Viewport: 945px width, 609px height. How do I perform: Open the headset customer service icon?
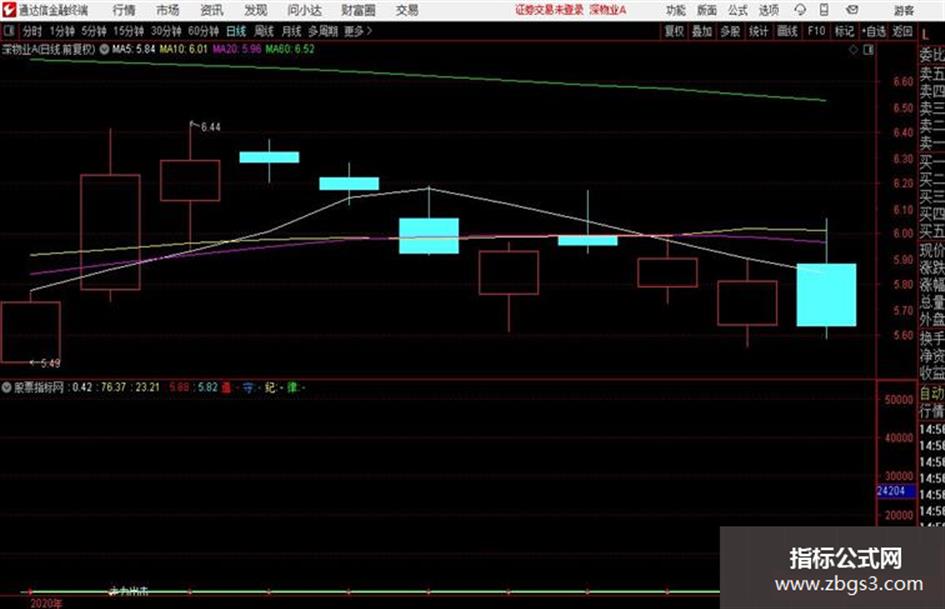click(800, 10)
